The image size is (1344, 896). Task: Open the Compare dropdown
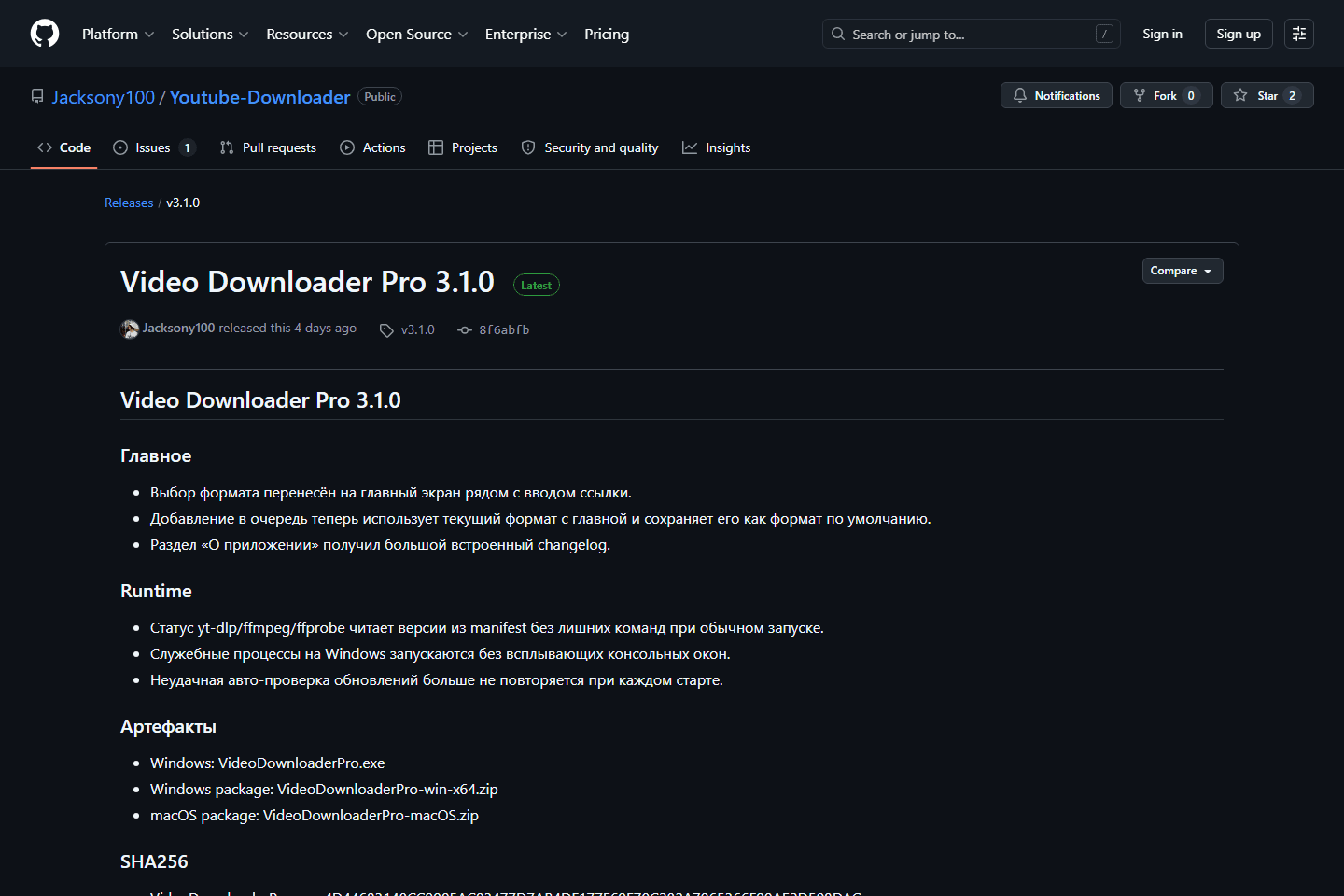1183,271
